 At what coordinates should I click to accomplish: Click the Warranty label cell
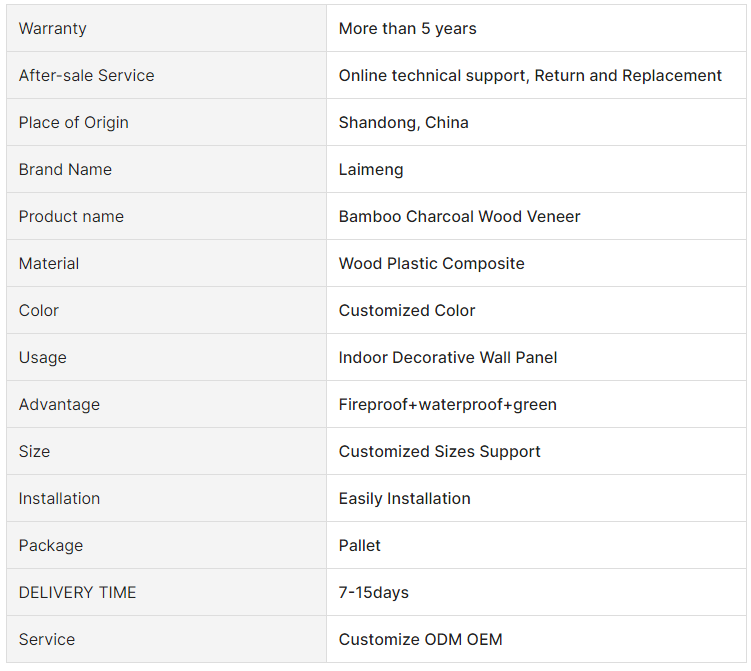53,29
